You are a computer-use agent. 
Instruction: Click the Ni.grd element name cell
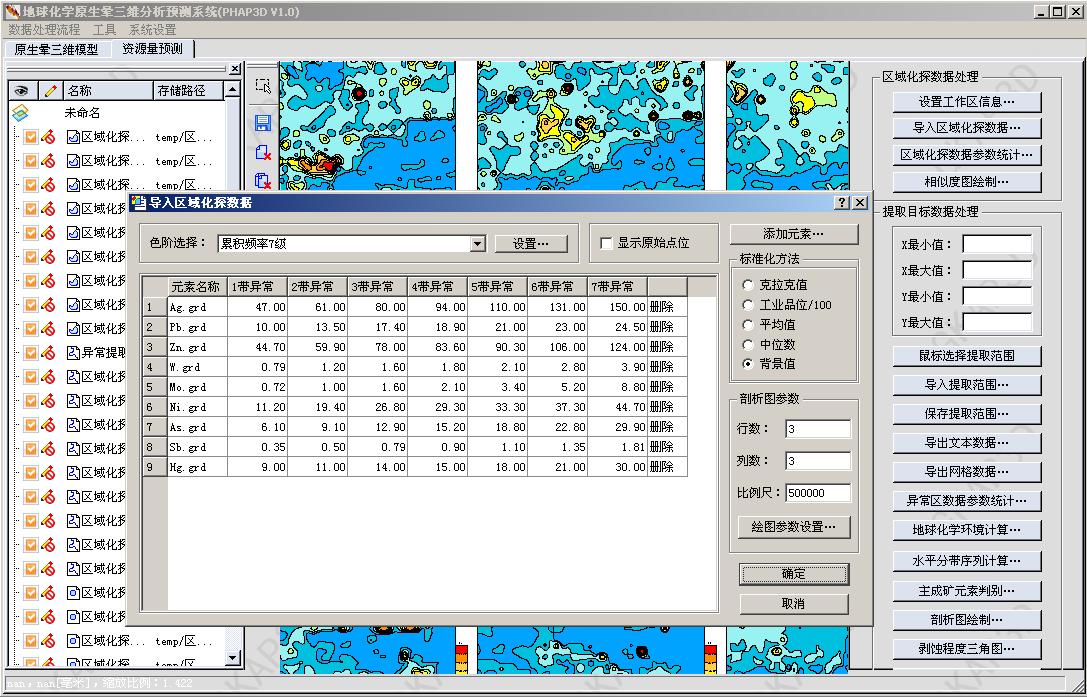[198, 407]
